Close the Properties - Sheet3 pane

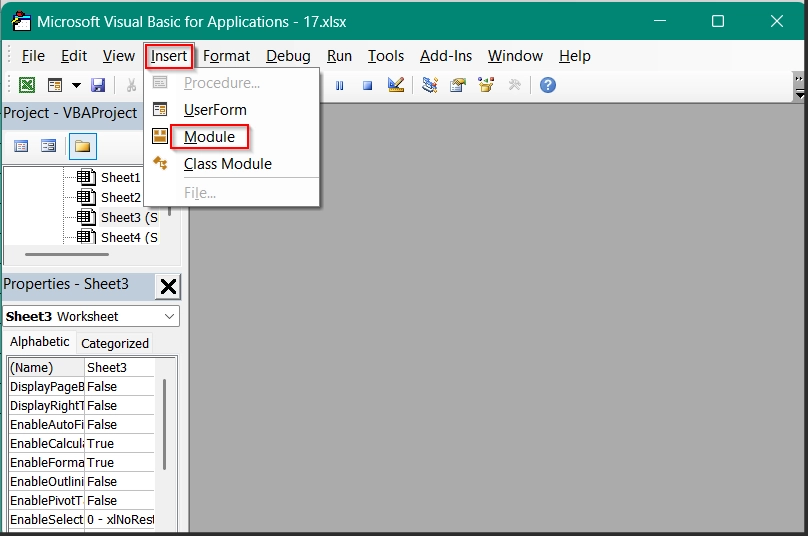click(x=168, y=286)
